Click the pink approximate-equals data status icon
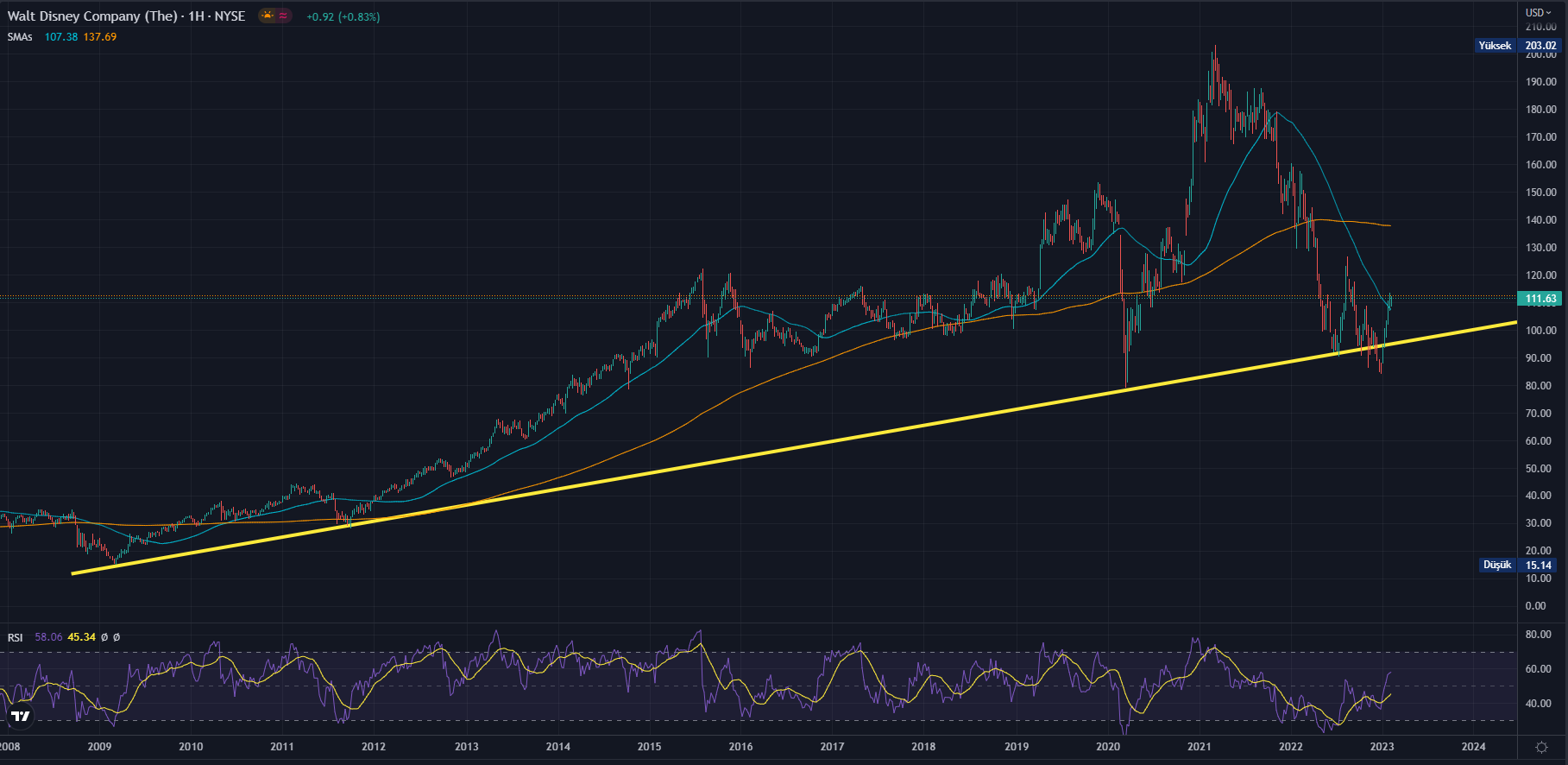1568x765 pixels. click(283, 16)
